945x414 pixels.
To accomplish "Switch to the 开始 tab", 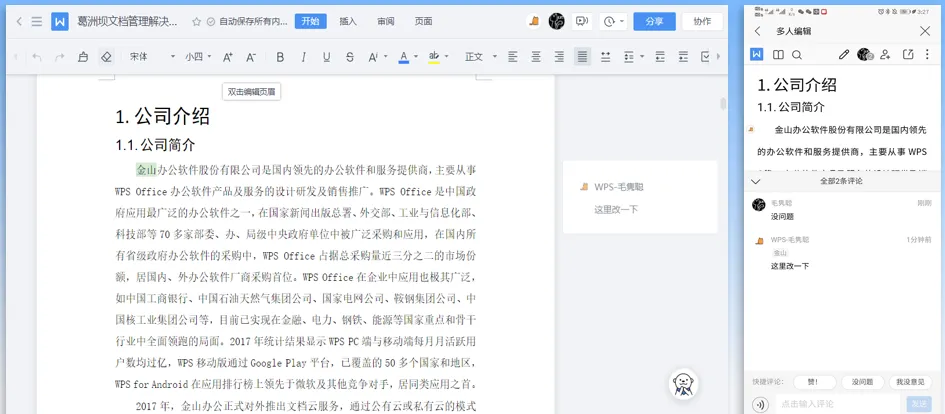I will (x=310, y=22).
